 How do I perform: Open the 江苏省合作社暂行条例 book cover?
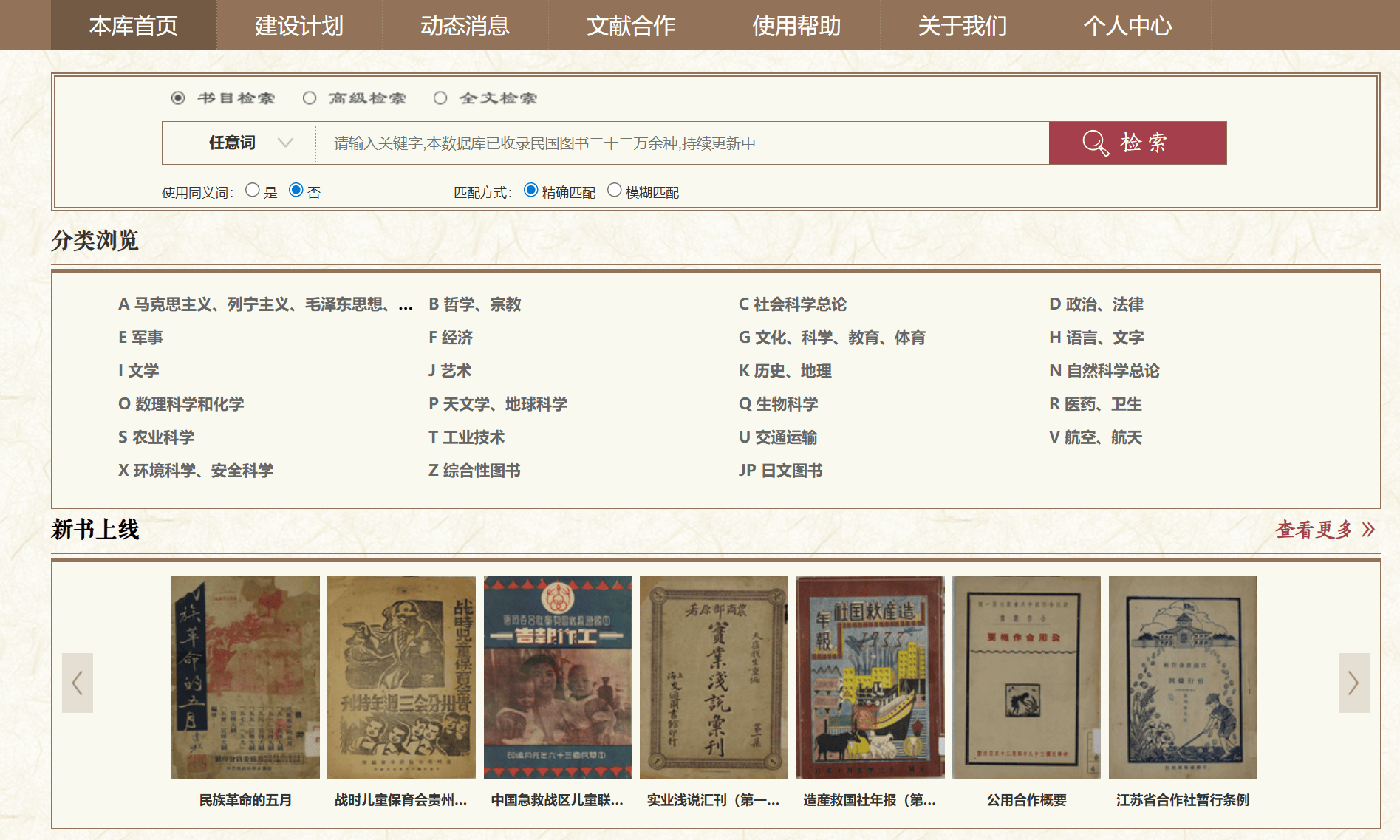1182,677
